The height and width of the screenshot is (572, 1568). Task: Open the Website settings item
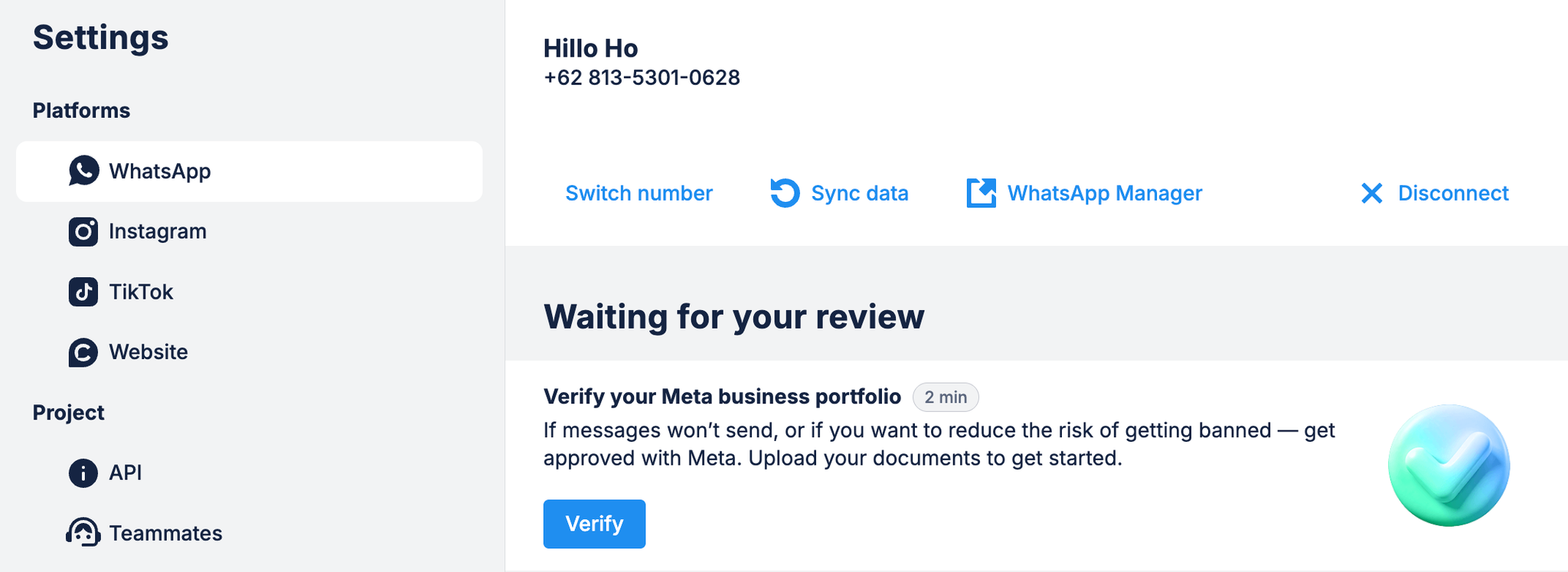[149, 352]
